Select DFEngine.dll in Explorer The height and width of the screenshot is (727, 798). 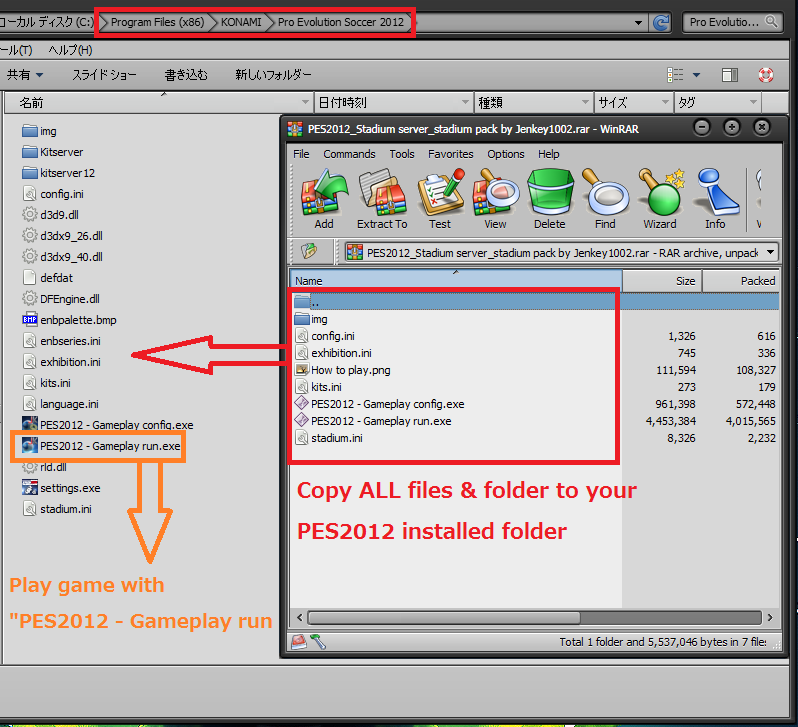click(61, 299)
